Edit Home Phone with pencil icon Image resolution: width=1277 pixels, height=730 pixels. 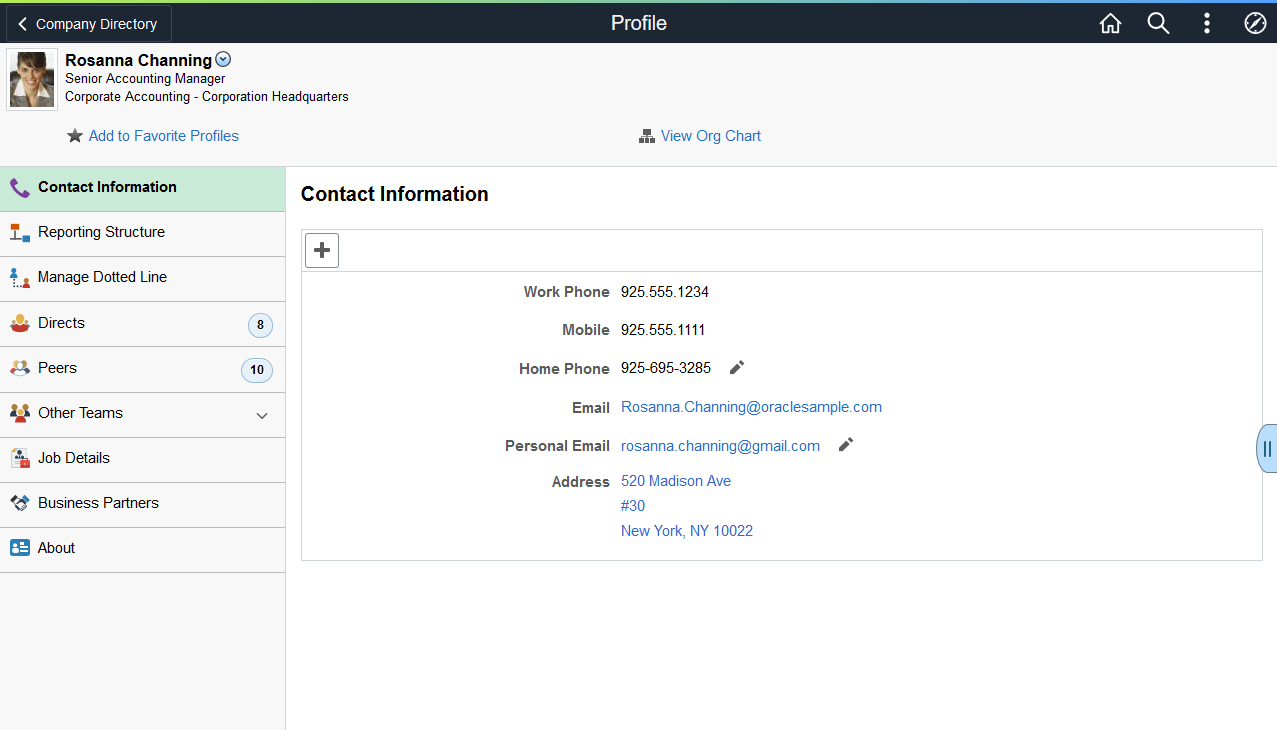point(737,368)
